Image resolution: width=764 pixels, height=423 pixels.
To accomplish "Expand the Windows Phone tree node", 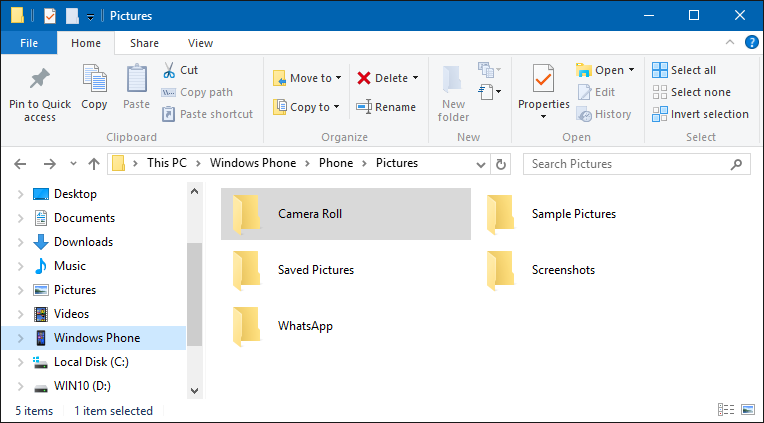I will [20, 338].
